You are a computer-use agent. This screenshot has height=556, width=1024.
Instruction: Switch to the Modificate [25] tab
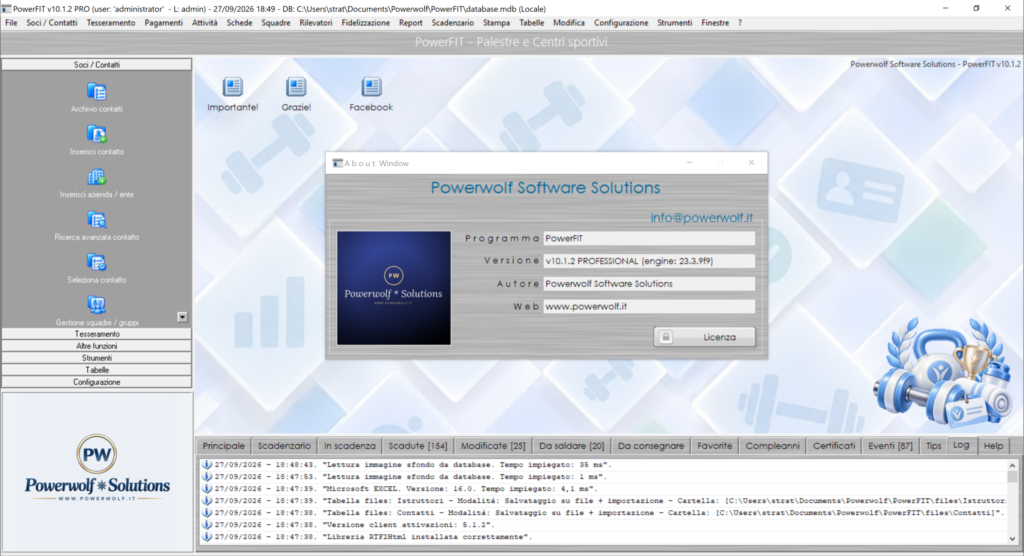pyautogui.click(x=493, y=446)
